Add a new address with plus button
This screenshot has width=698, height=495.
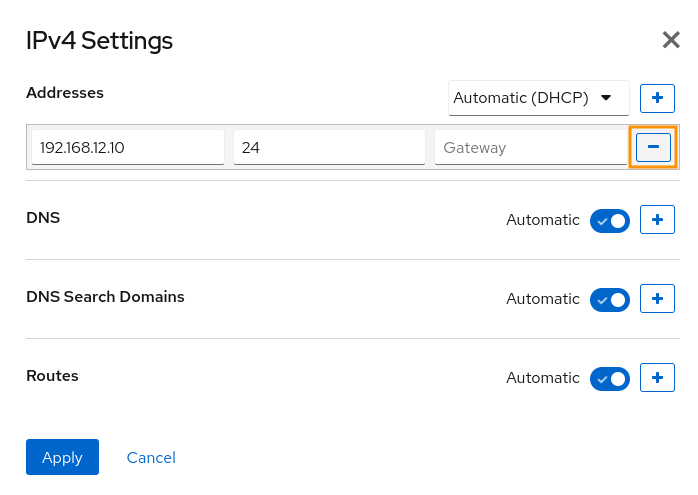[x=657, y=98]
